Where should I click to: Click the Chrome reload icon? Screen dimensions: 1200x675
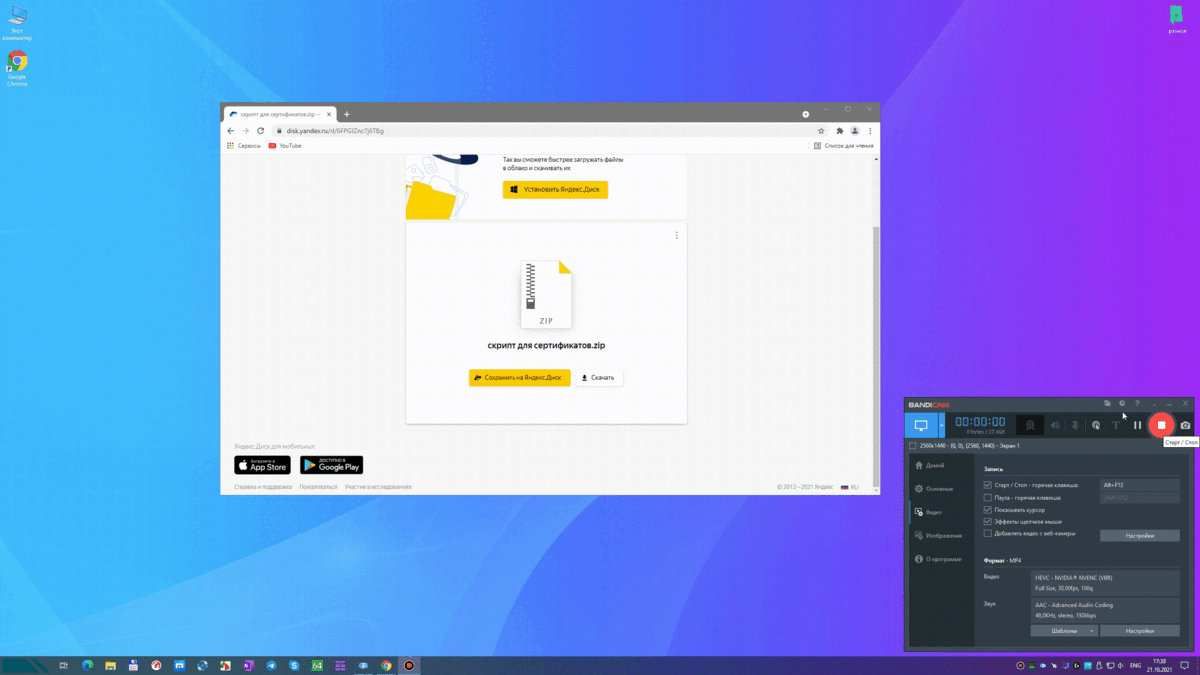(260, 131)
